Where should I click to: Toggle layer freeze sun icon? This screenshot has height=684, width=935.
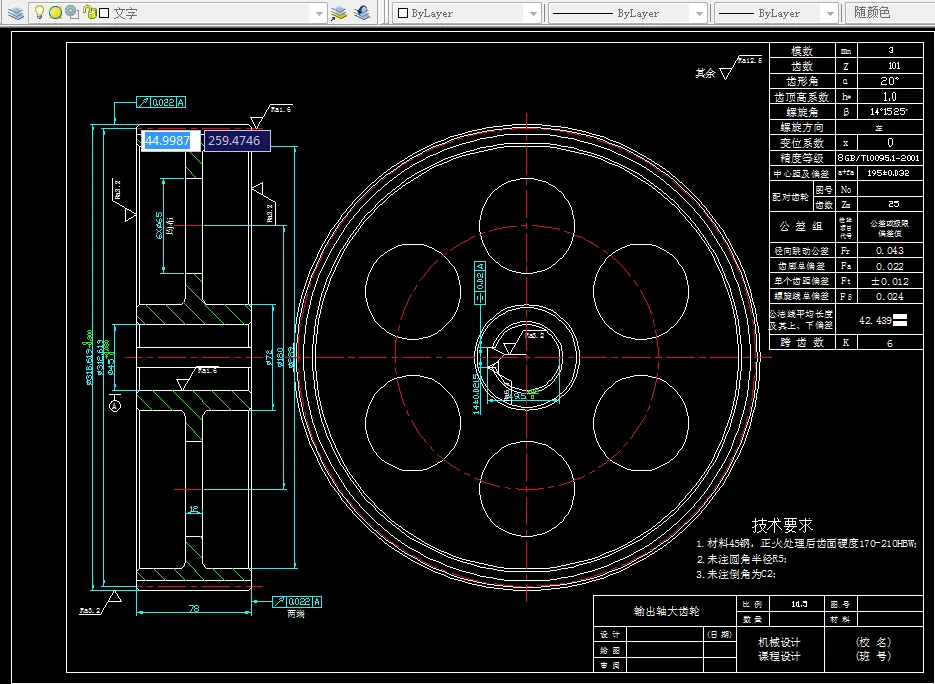point(55,13)
